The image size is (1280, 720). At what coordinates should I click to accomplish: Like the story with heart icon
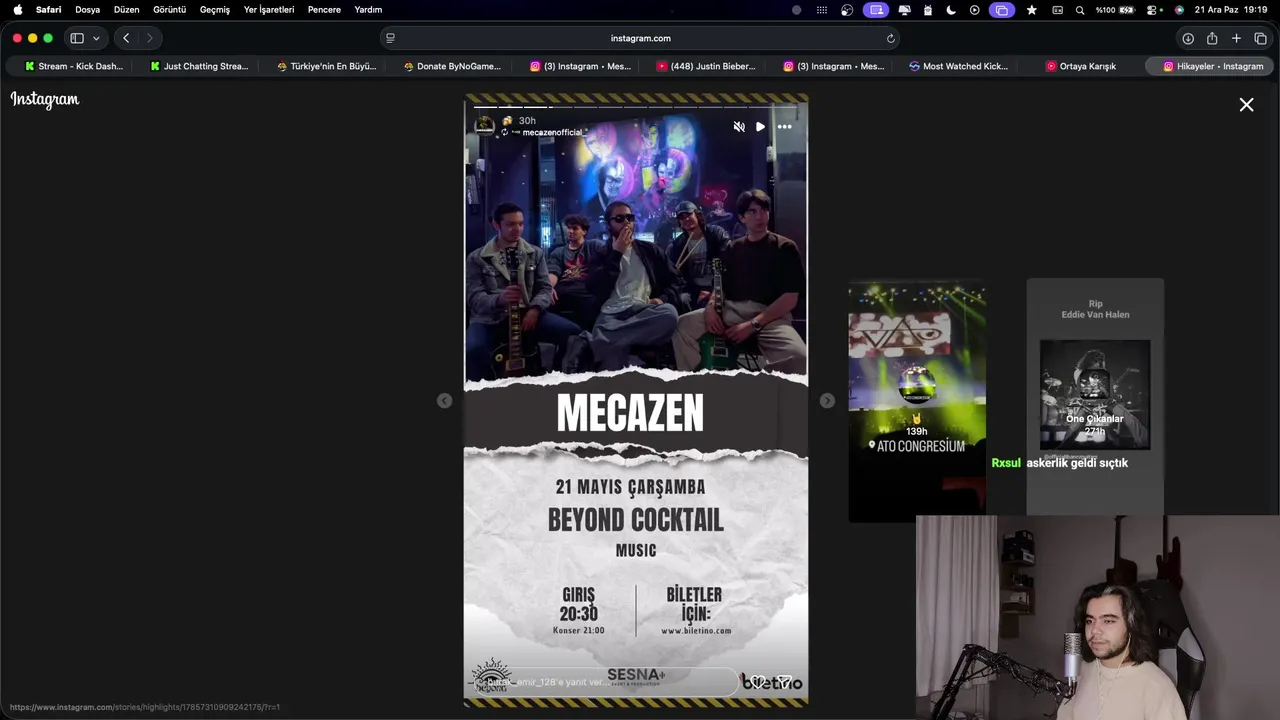[759, 682]
